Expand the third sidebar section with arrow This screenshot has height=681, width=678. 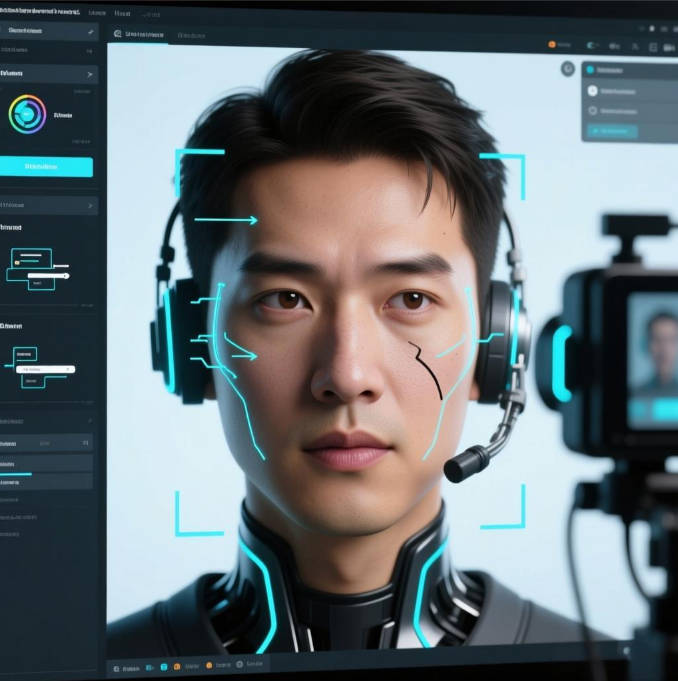[91, 206]
